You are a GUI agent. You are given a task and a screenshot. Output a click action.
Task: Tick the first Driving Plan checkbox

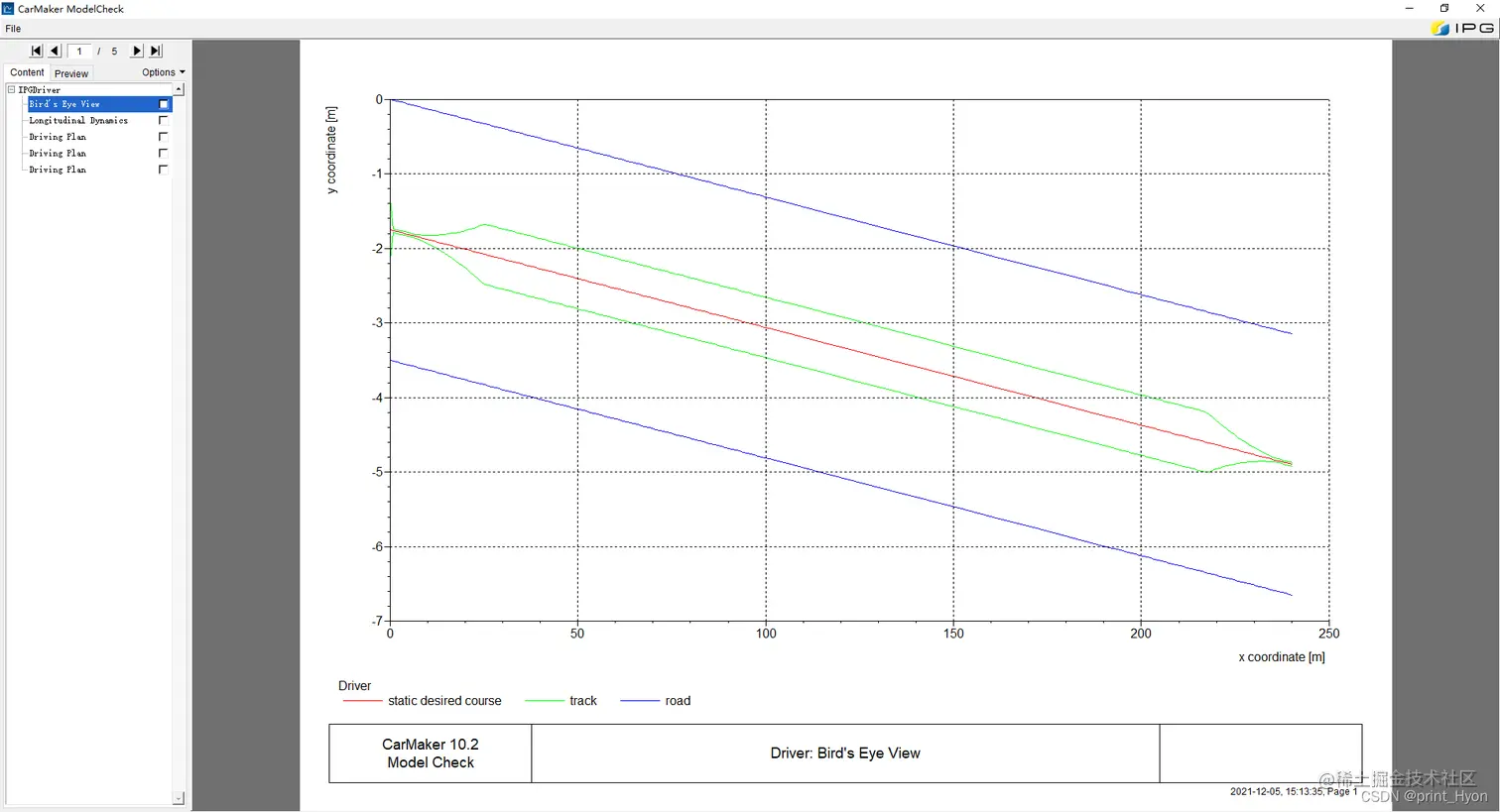pyautogui.click(x=164, y=137)
